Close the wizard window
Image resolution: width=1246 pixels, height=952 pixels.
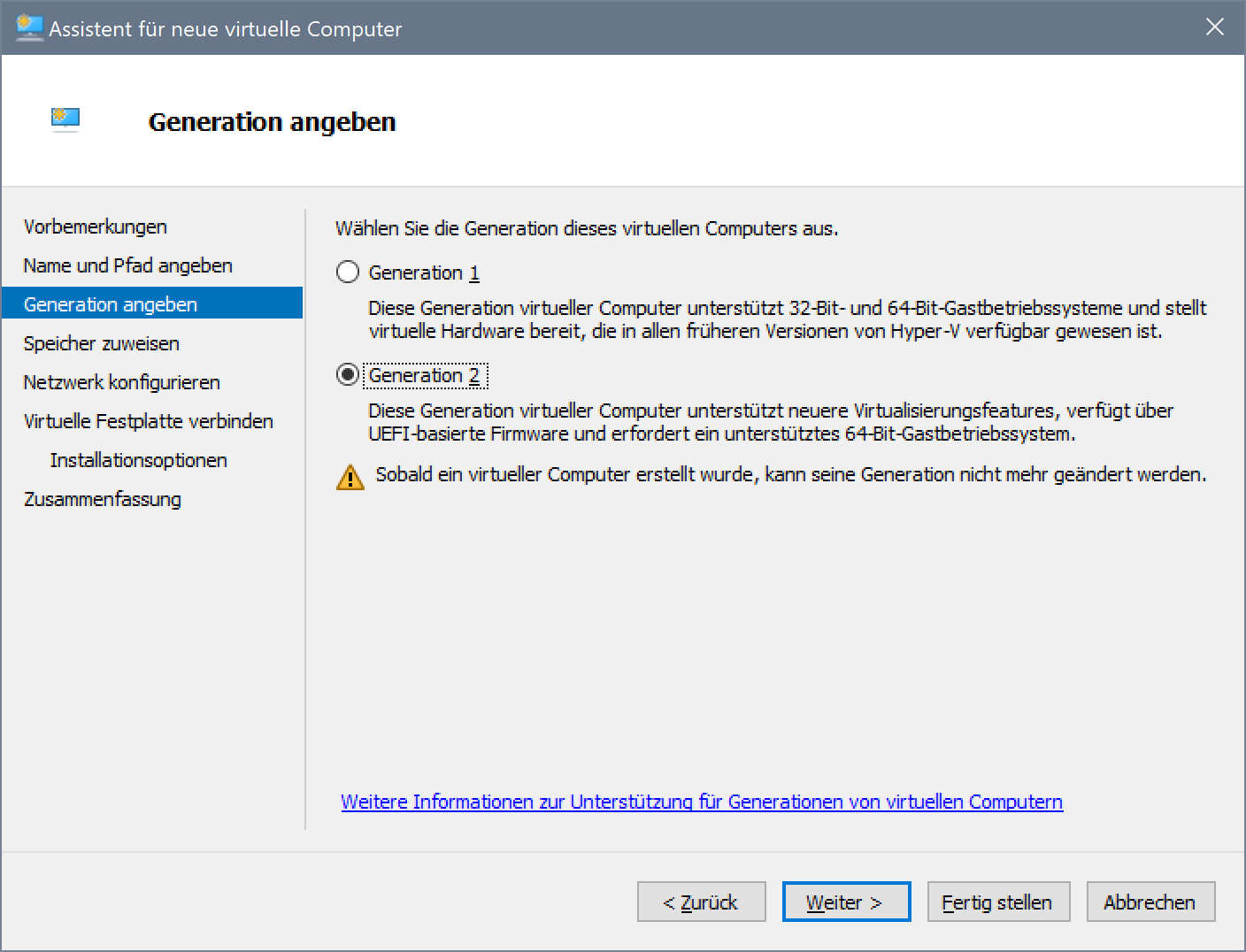pyautogui.click(x=1214, y=27)
